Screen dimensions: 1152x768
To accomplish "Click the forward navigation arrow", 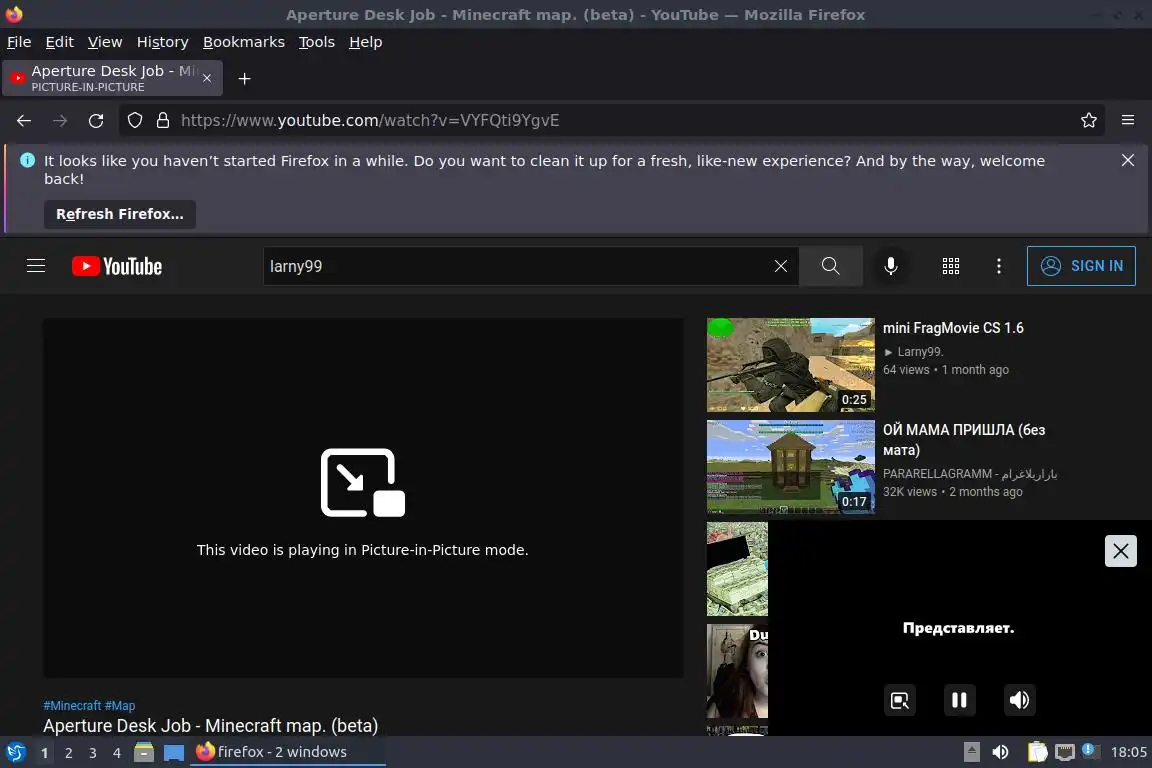I will pyautogui.click(x=60, y=121).
